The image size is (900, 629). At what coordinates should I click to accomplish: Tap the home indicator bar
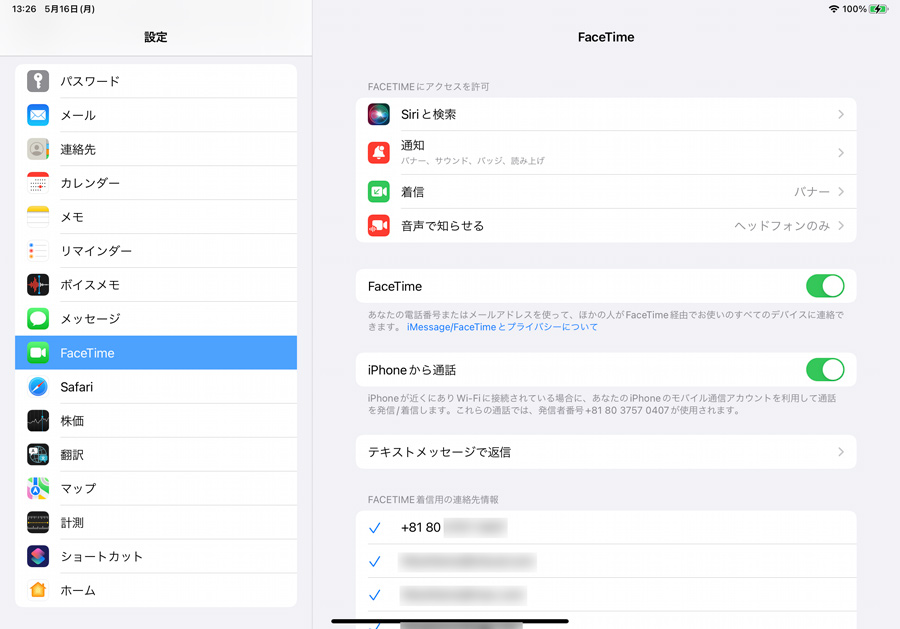click(450, 621)
